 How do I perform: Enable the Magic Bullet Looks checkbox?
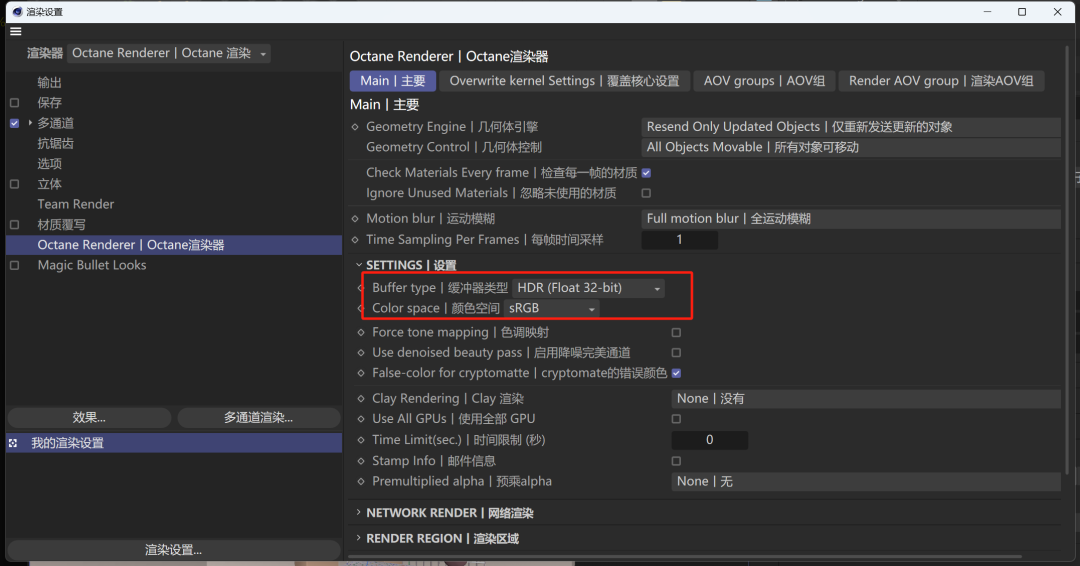tap(14, 265)
